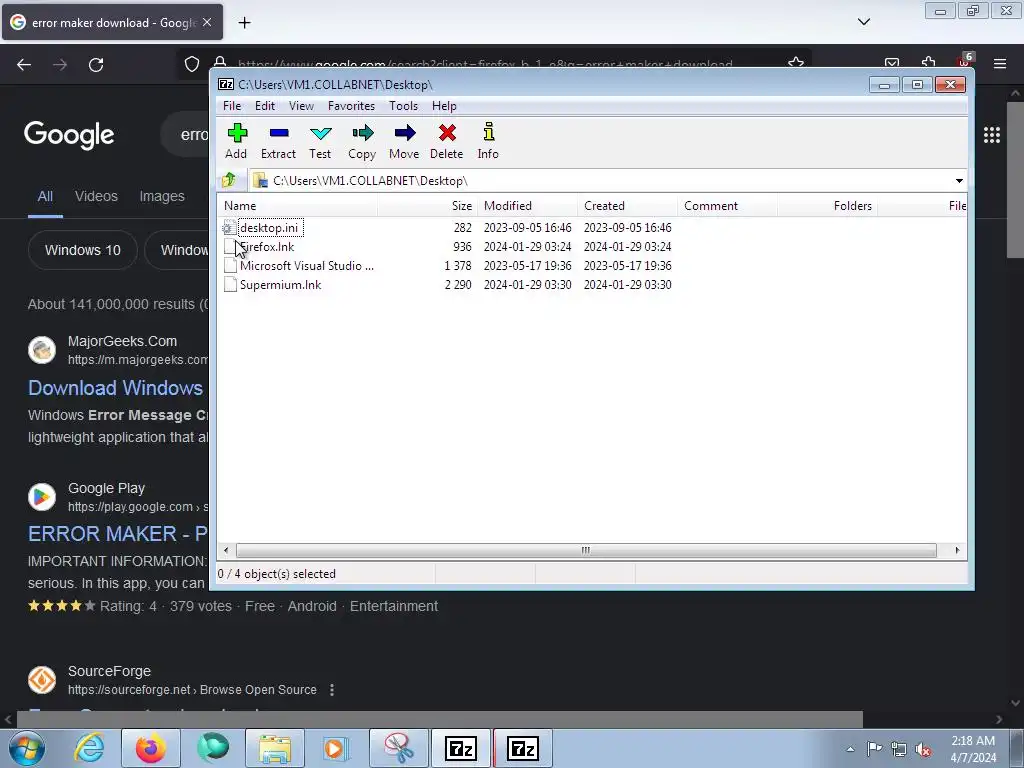Open the Edit menu in 7-Zip
The image size is (1024, 768).
264,106
